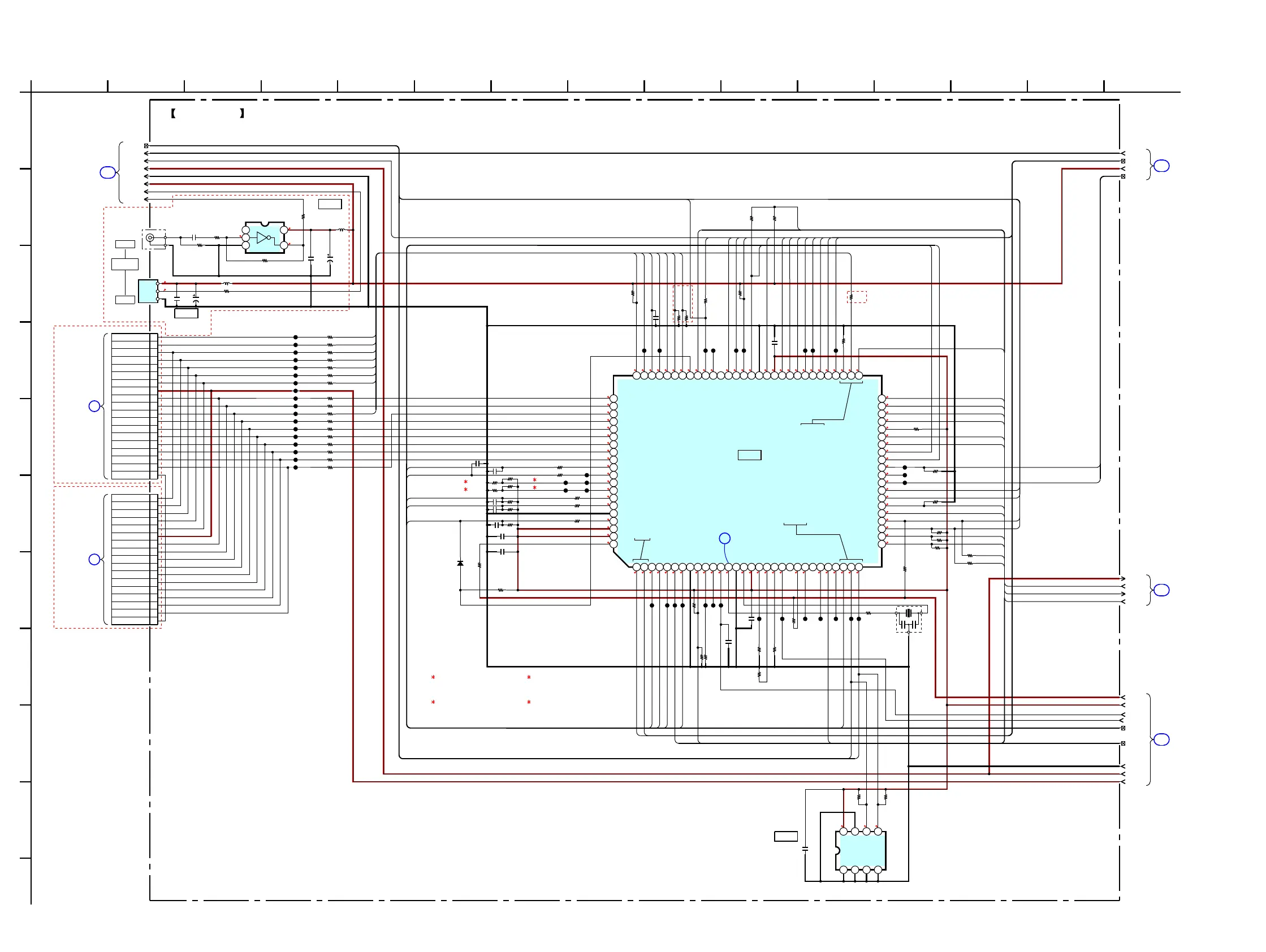Click the small red dashed box right of top pins
This screenshot has width=1266, height=952.
click(857, 297)
